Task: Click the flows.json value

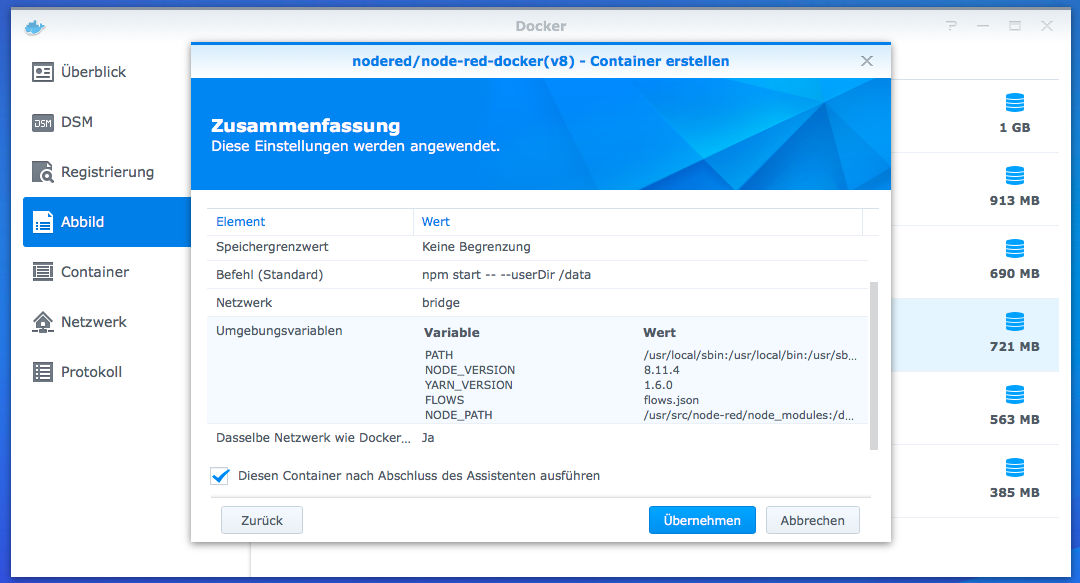Action: tap(671, 400)
